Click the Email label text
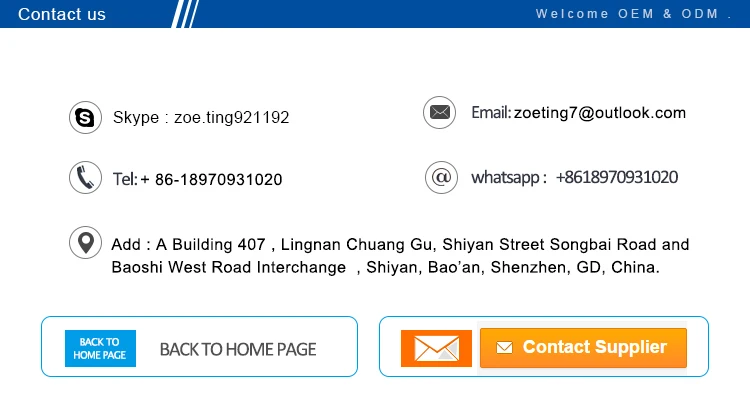 (490, 113)
